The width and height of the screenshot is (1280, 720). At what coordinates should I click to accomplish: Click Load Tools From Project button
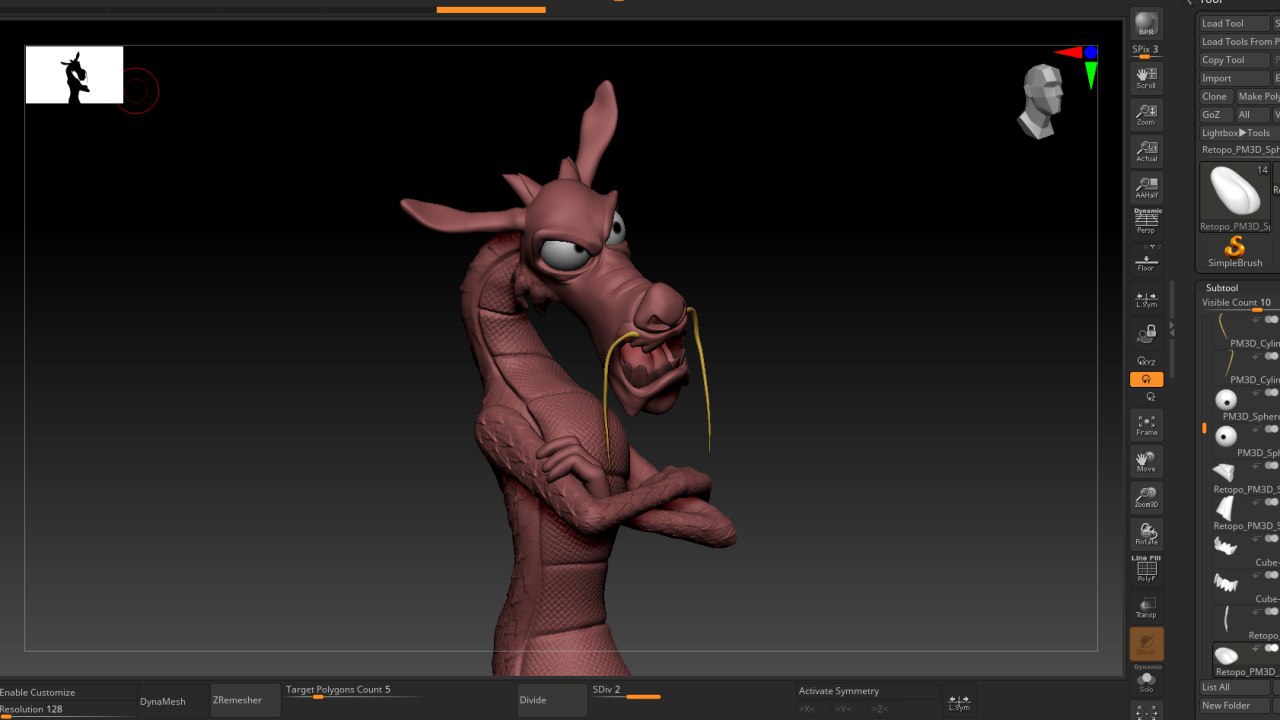[1239, 41]
